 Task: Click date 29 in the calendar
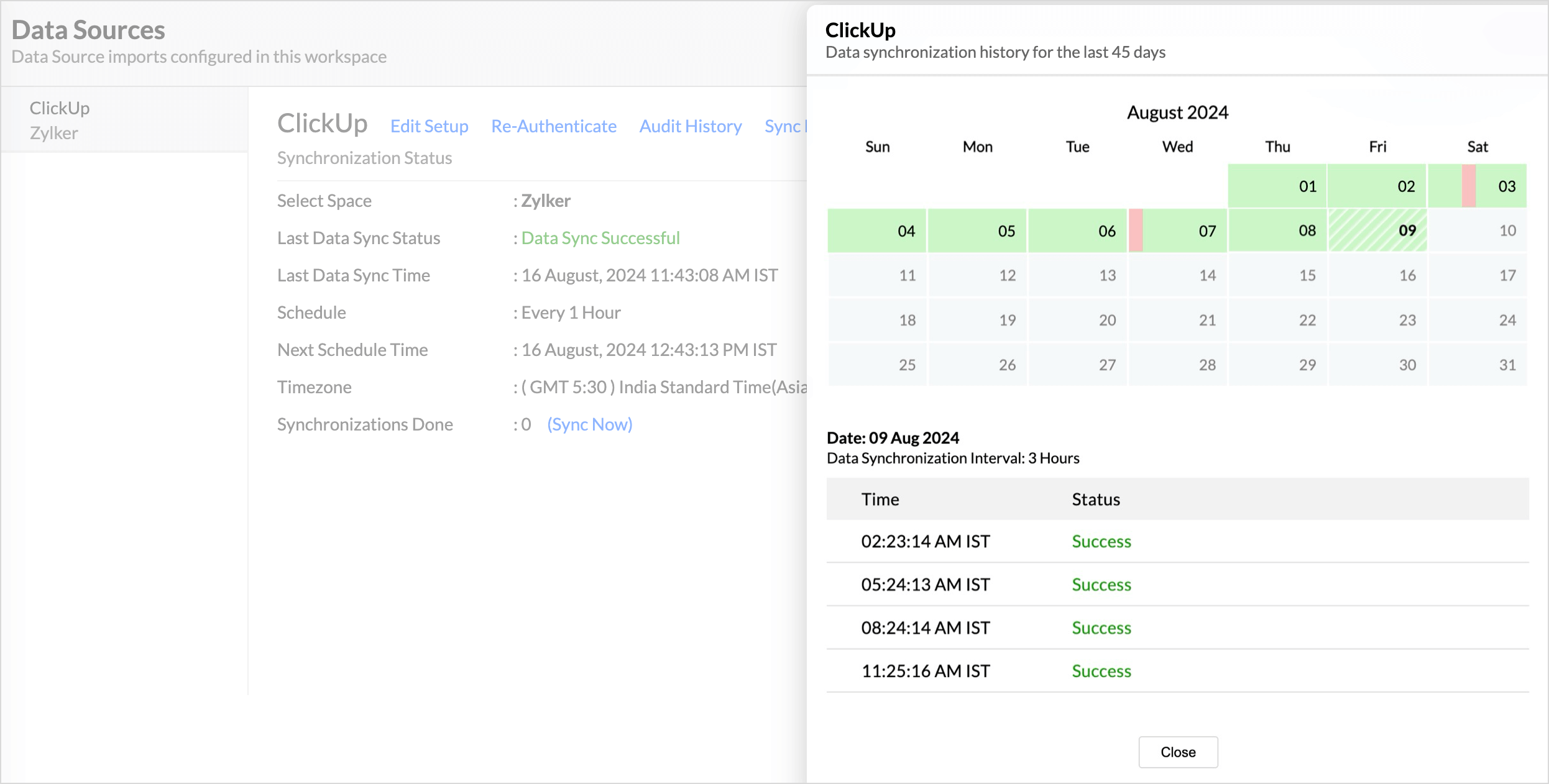(1277, 365)
